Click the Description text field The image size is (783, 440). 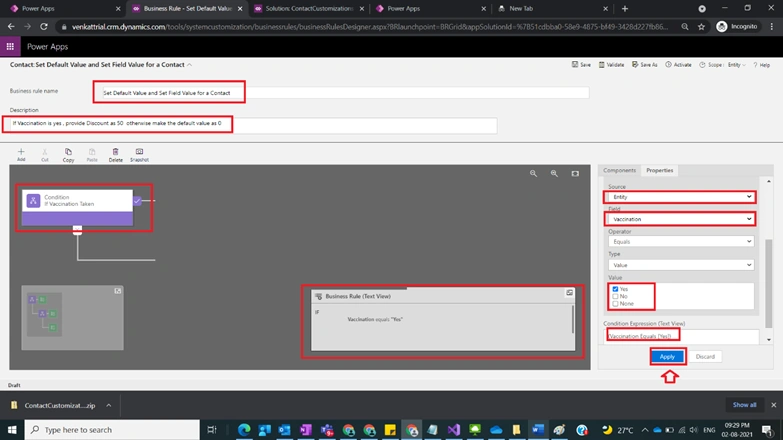pos(253,125)
